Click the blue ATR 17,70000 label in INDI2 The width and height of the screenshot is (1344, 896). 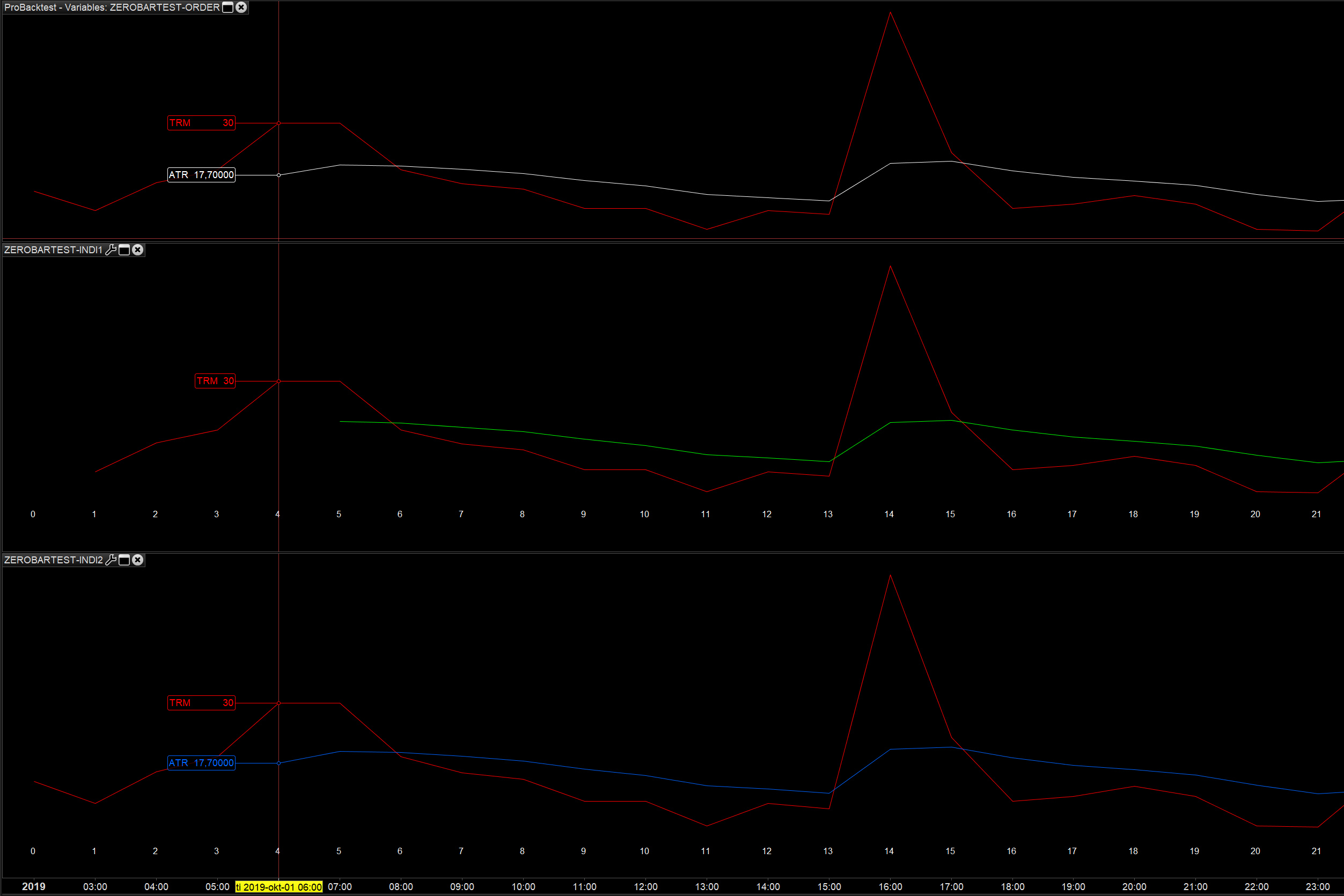[x=201, y=763]
